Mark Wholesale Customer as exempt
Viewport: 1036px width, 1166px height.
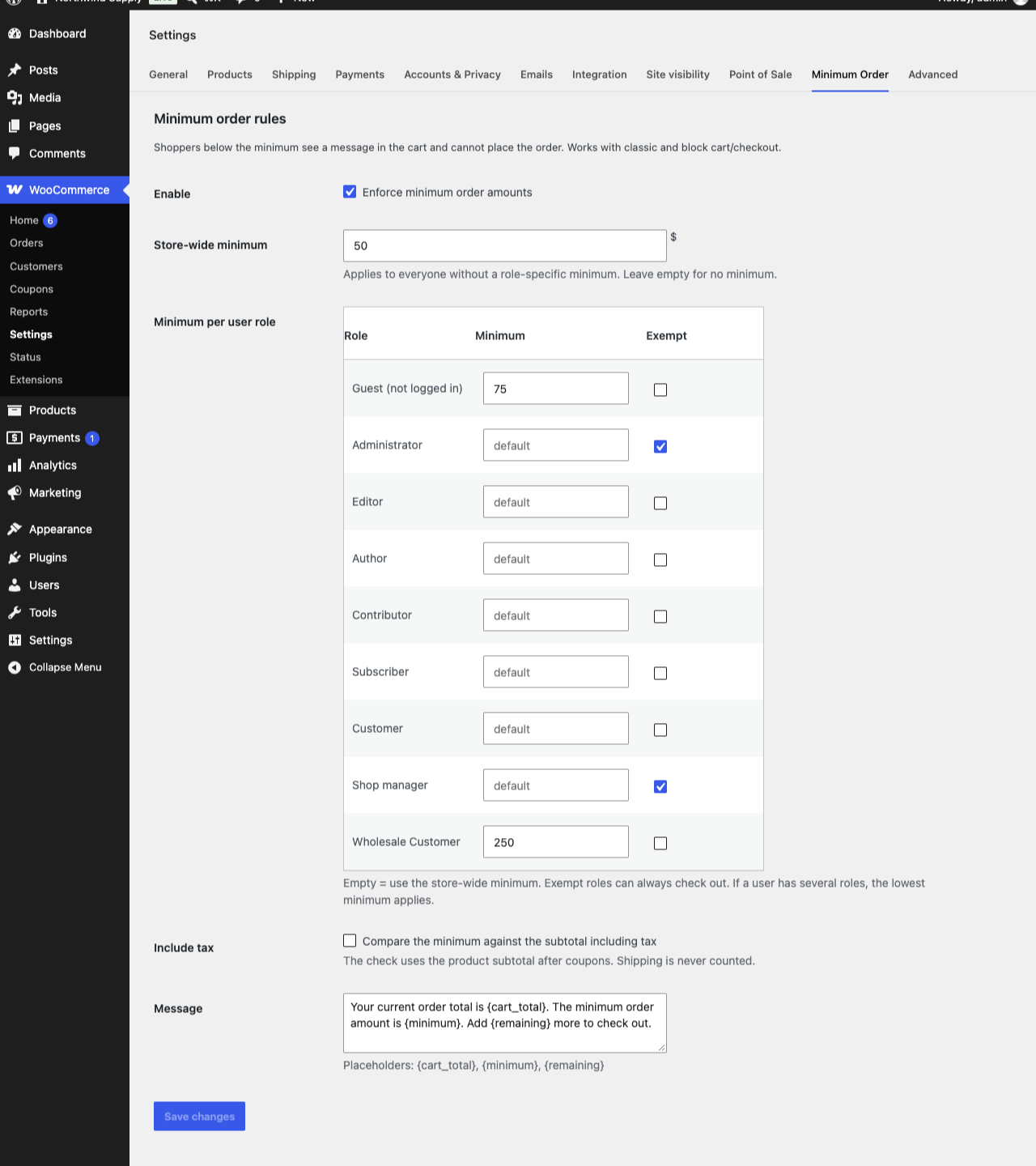point(660,843)
